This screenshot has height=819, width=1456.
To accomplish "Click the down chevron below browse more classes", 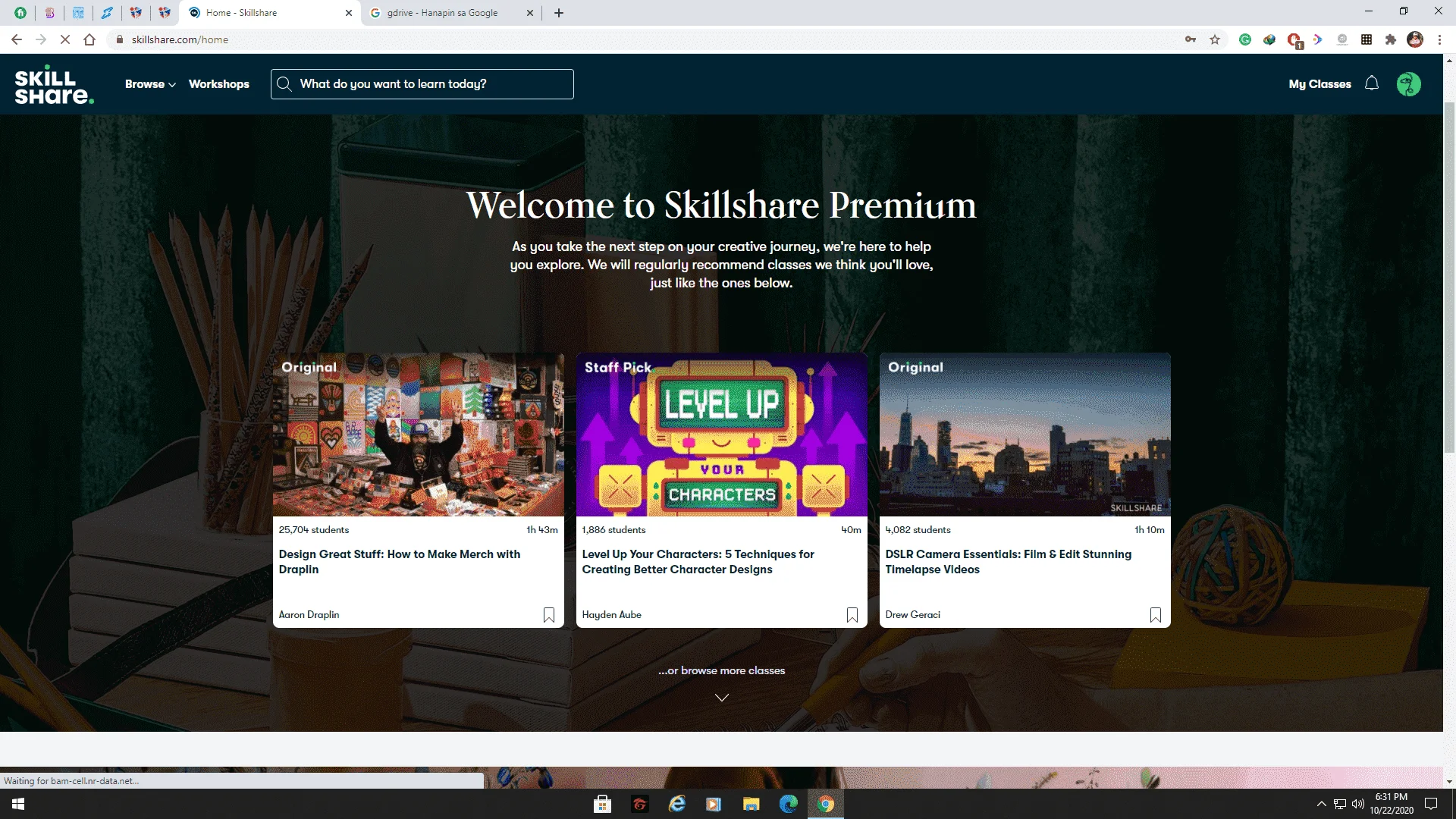I will pos(722,698).
